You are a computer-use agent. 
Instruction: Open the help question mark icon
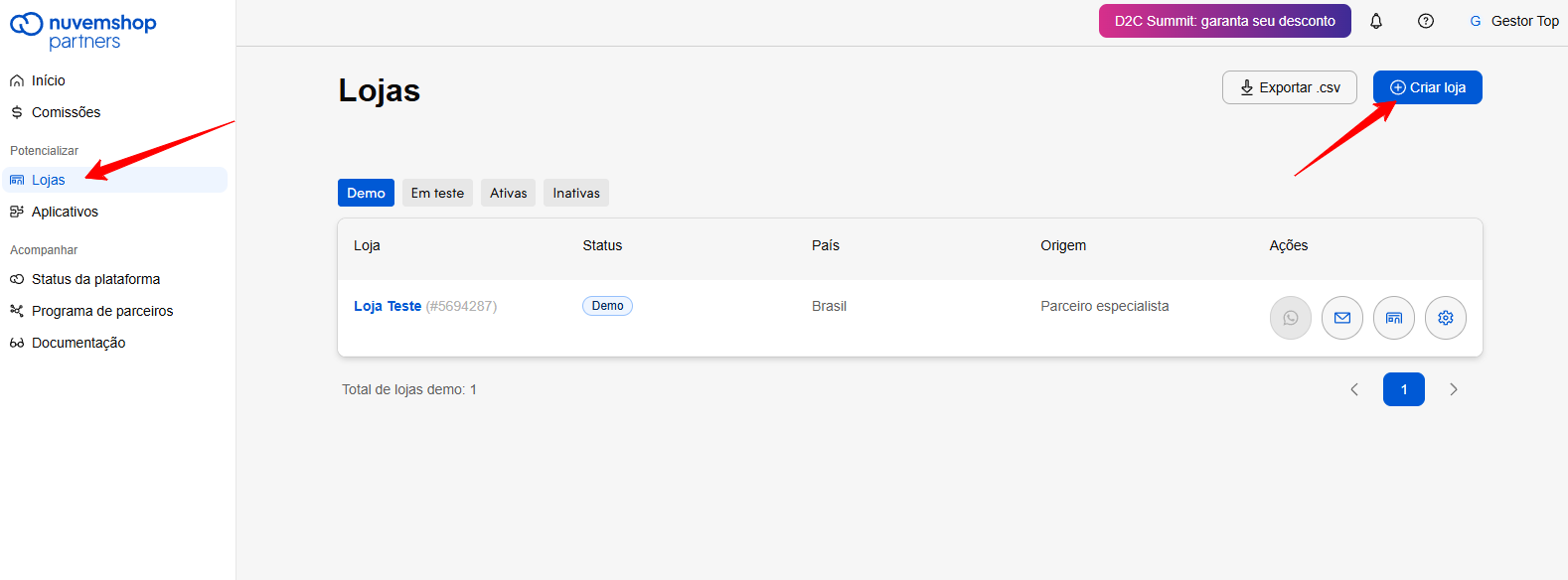coord(1426,21)
